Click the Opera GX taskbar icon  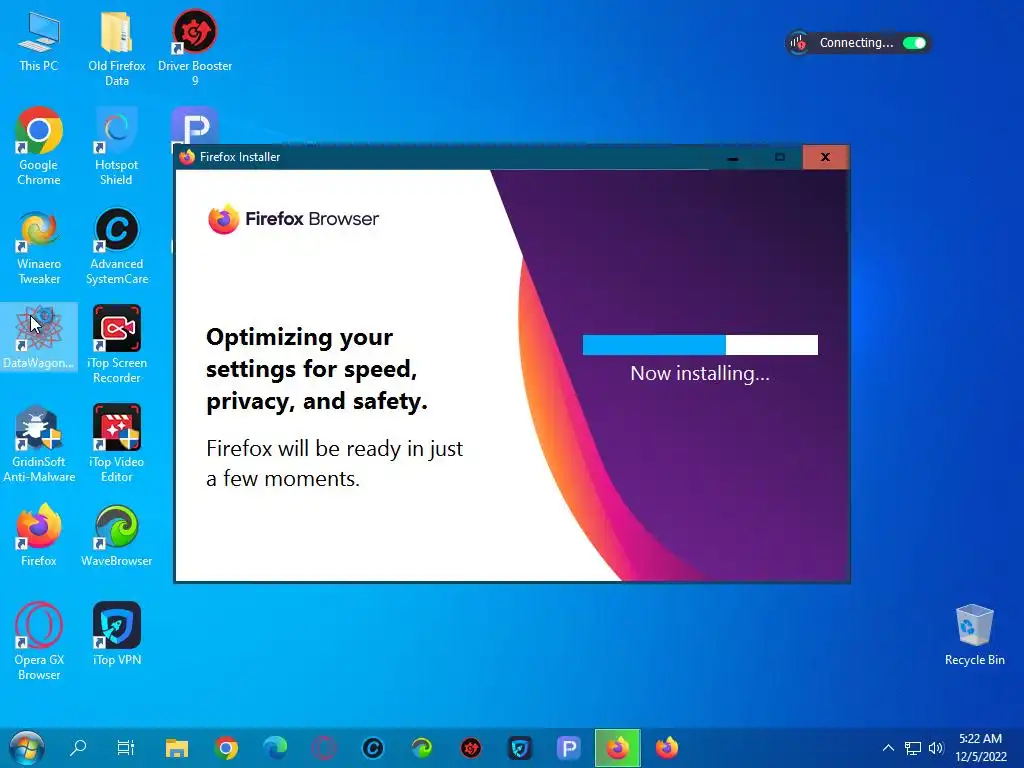point(324,748)
